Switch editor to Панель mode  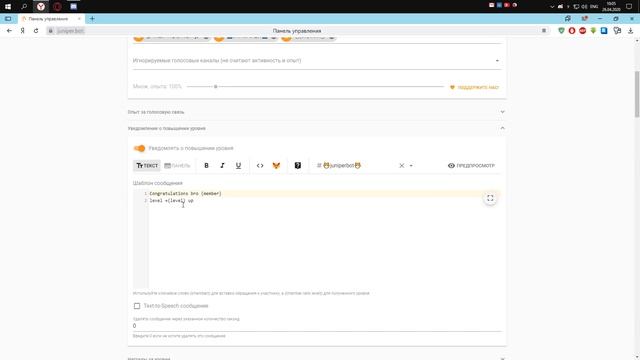pos(177,166)
